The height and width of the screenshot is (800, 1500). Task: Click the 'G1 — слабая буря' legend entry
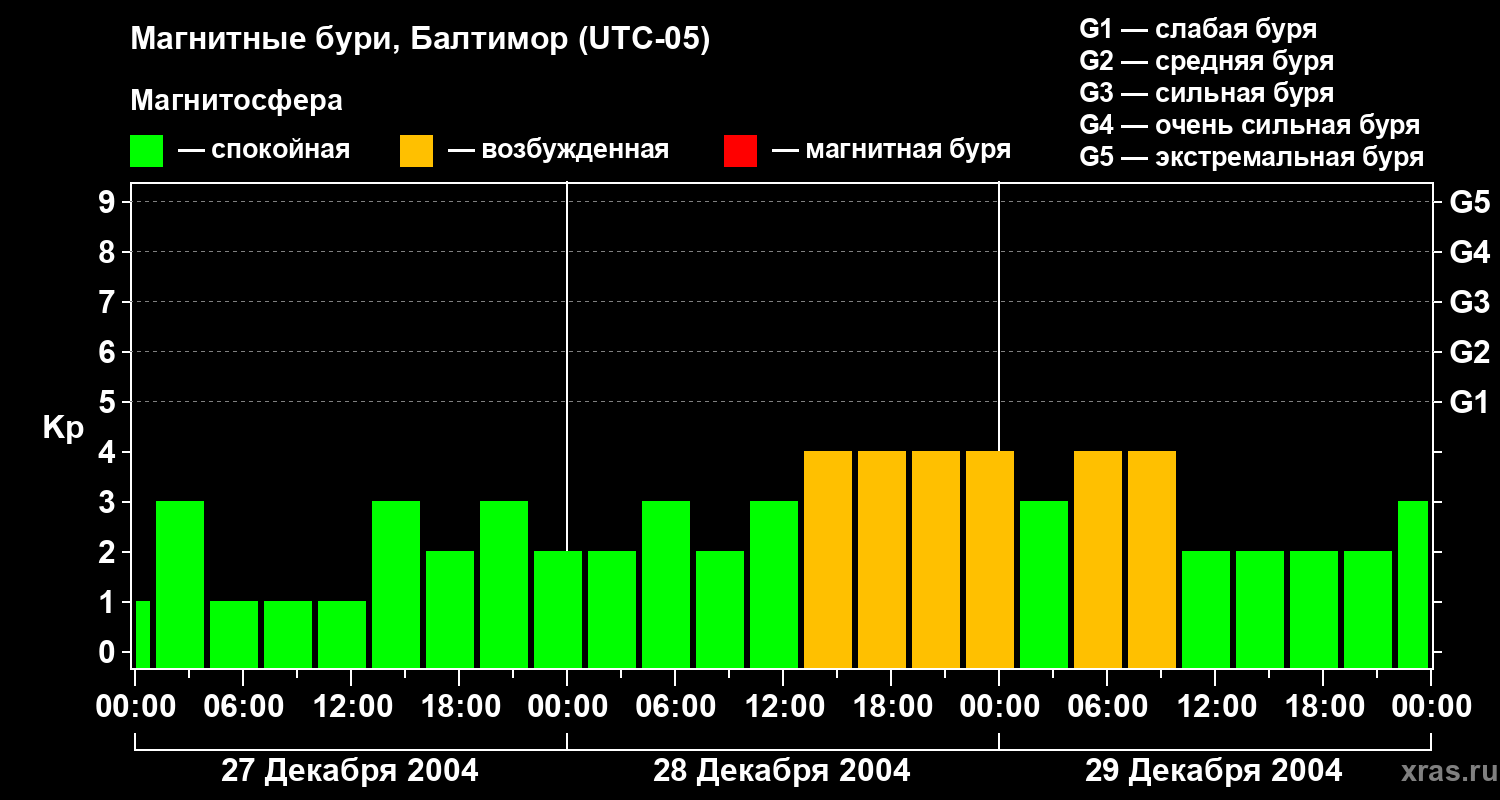pos(1198,29)
